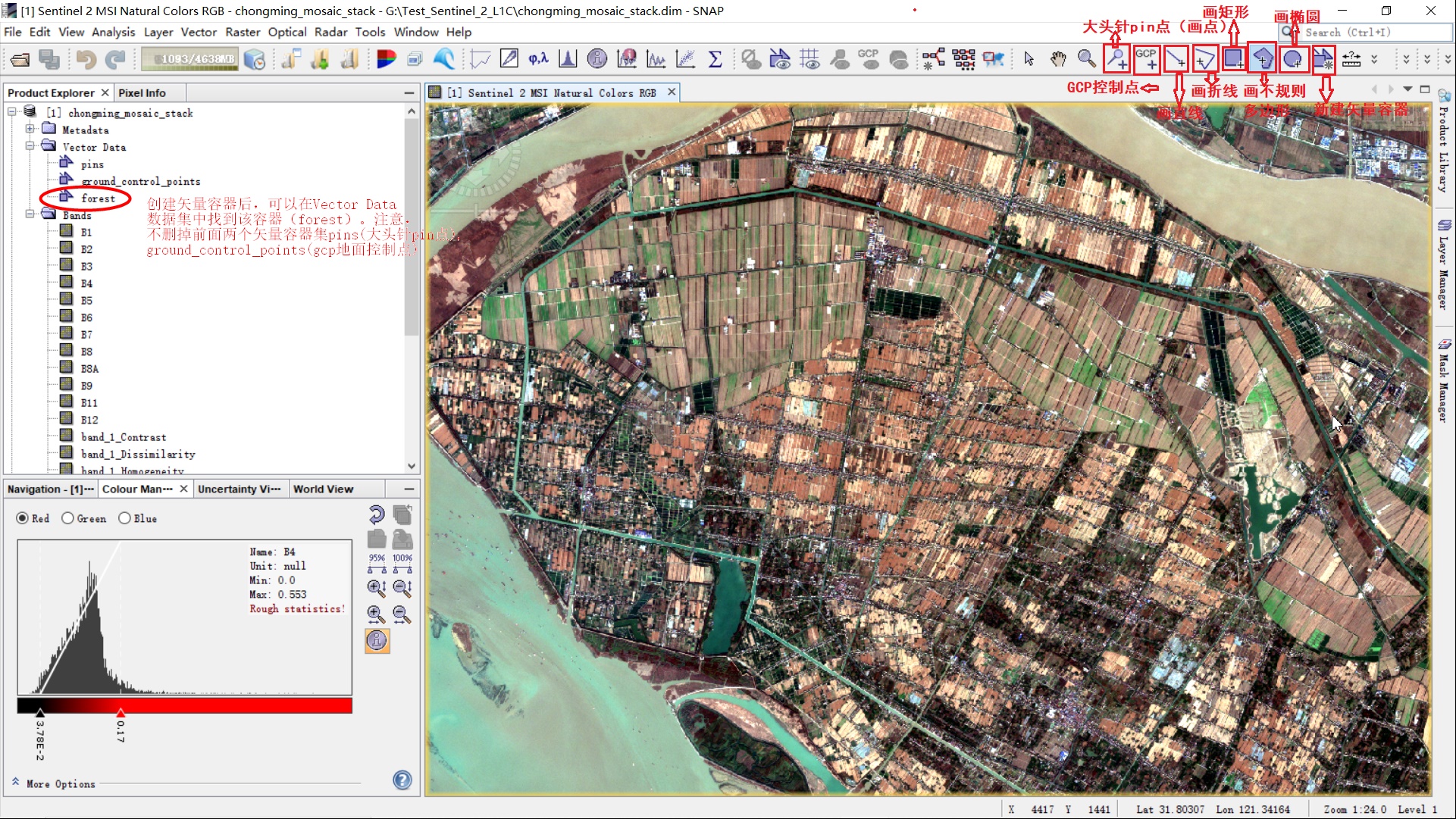Click the forest vector data node
This screenshot has width=1456, height=819.
(x=98, y=198)
